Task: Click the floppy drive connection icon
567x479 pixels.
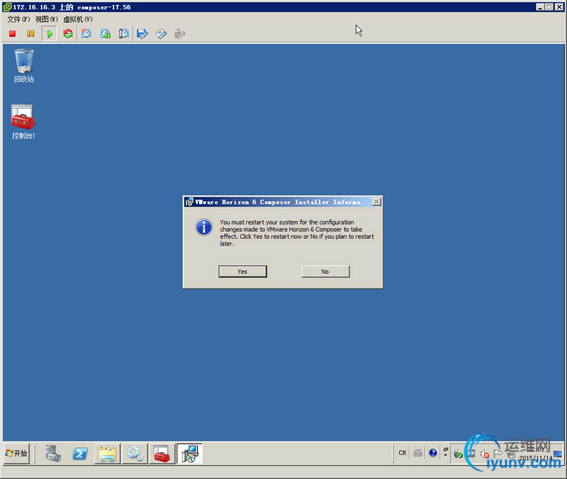Action: pyautogui.click(x=142, y=34)
